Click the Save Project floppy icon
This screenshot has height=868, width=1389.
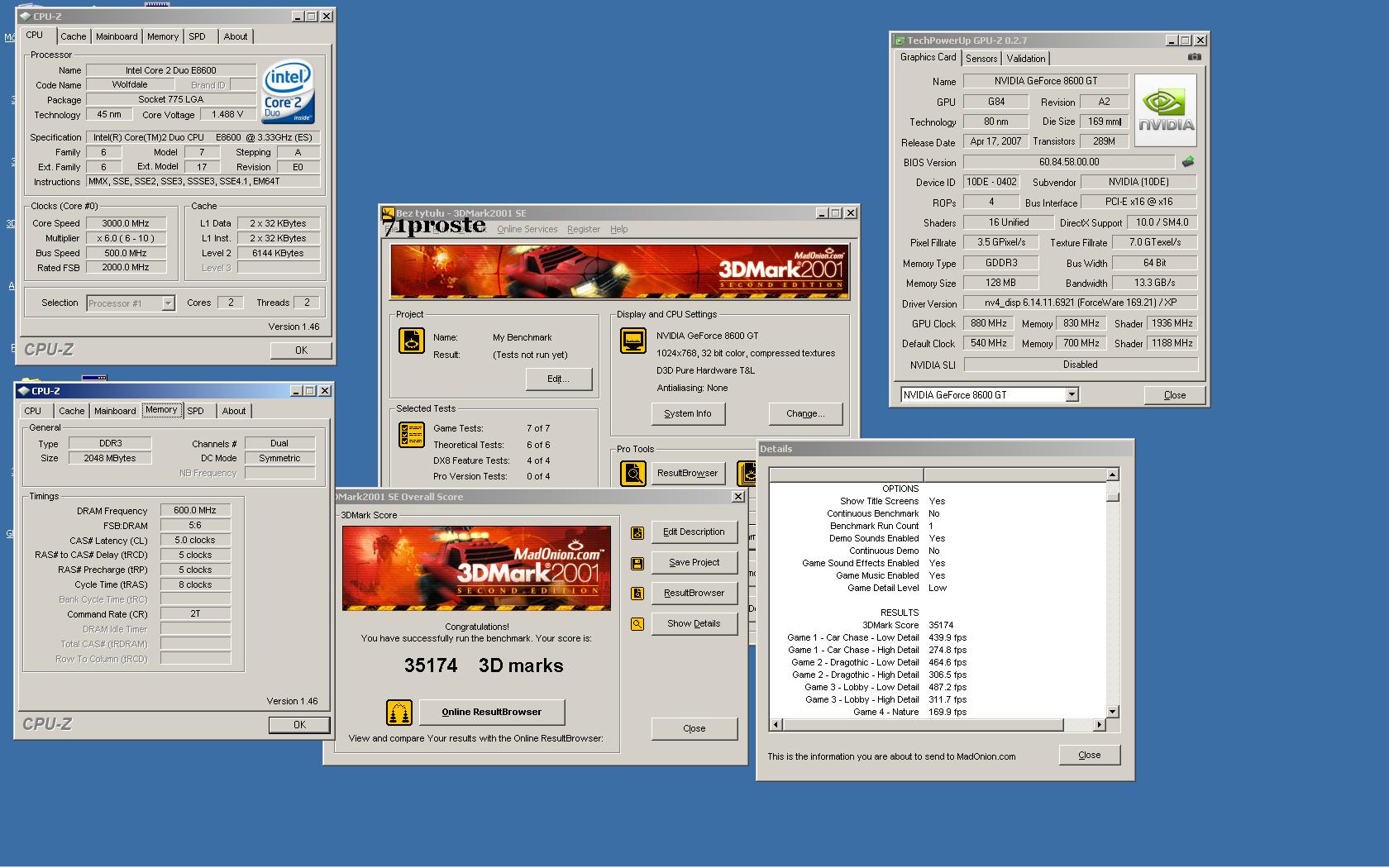637,564
